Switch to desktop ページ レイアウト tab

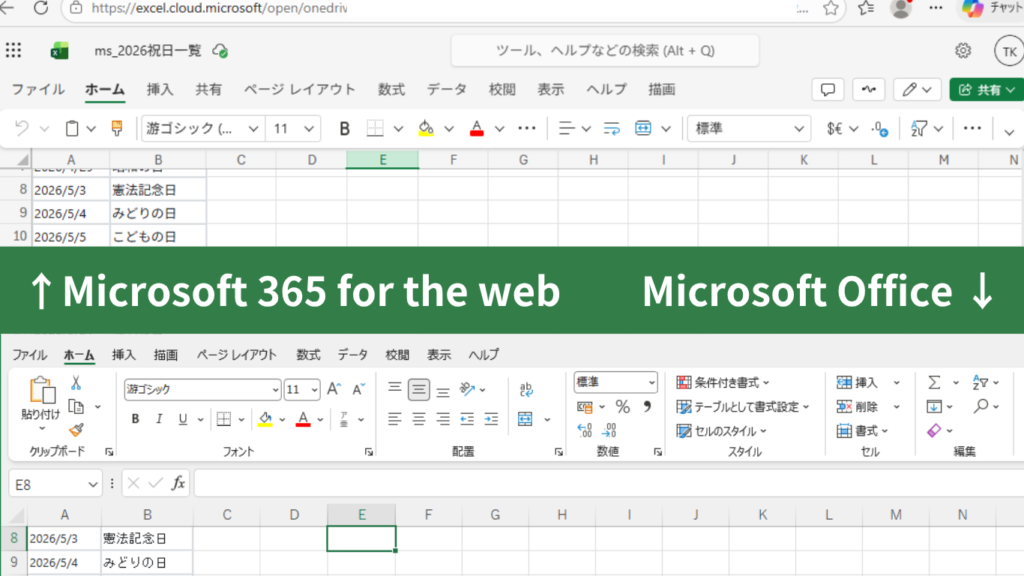coord(236,355)
